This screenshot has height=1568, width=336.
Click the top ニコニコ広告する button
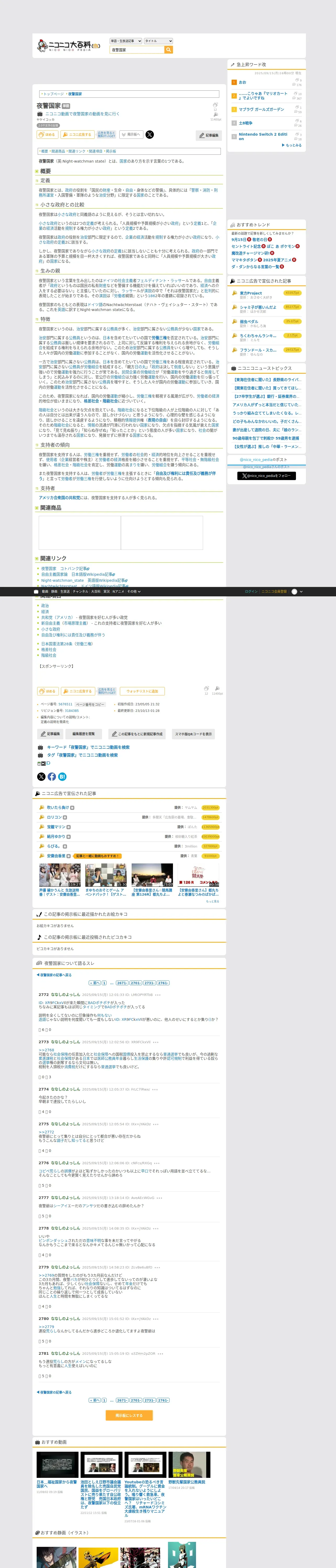click(x=77, y=135)
